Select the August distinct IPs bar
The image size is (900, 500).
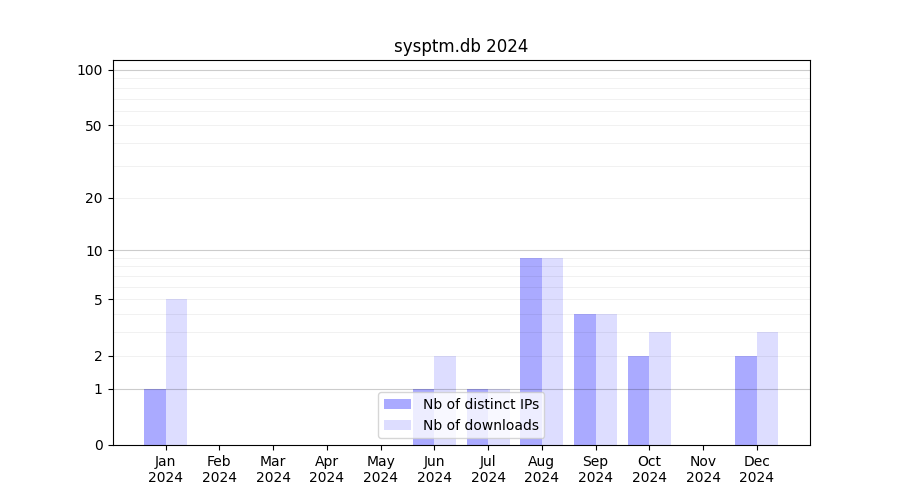pyautogui.click(x=531, y=330)
